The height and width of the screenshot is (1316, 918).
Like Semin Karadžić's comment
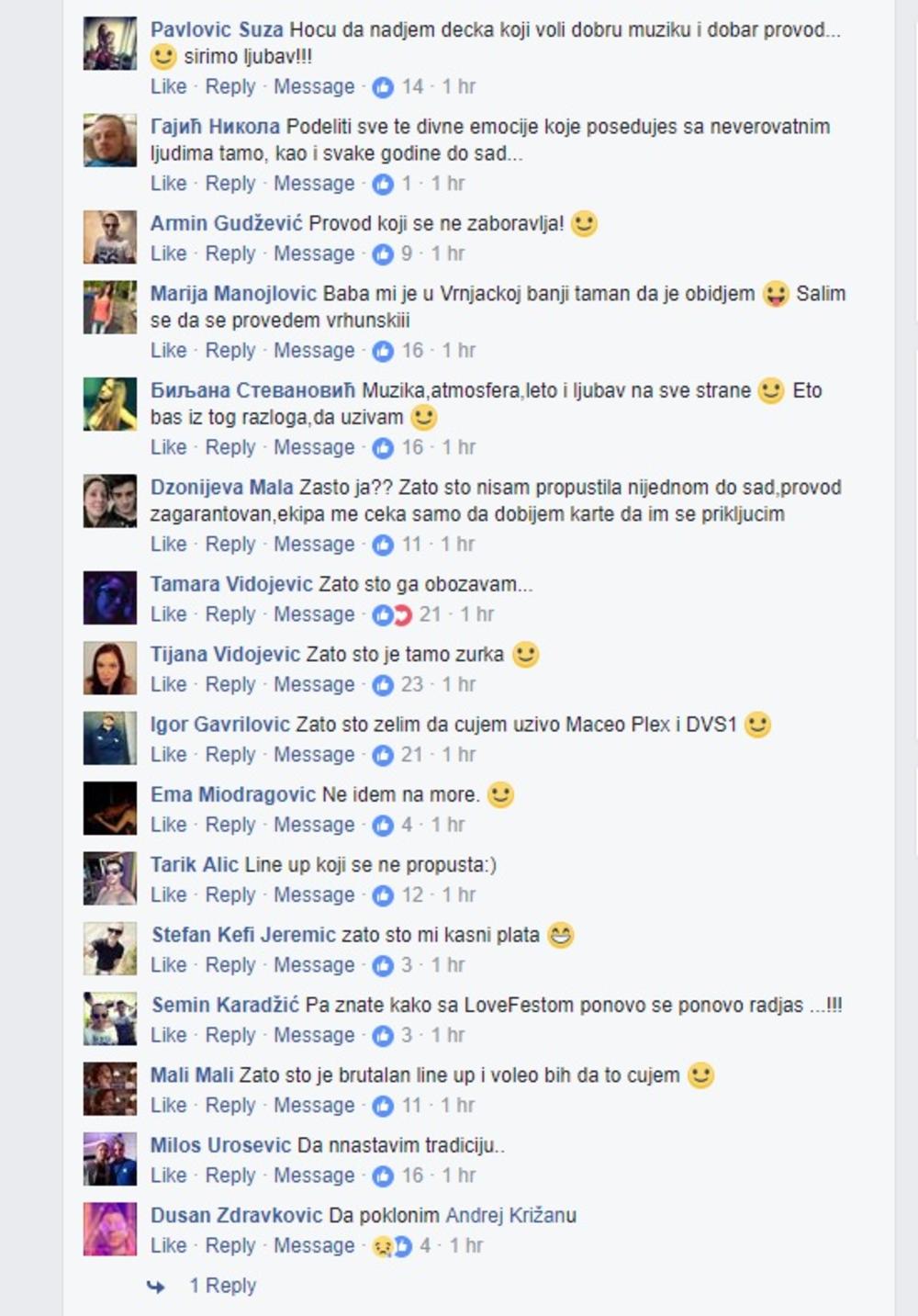(x=168, y=1035)
